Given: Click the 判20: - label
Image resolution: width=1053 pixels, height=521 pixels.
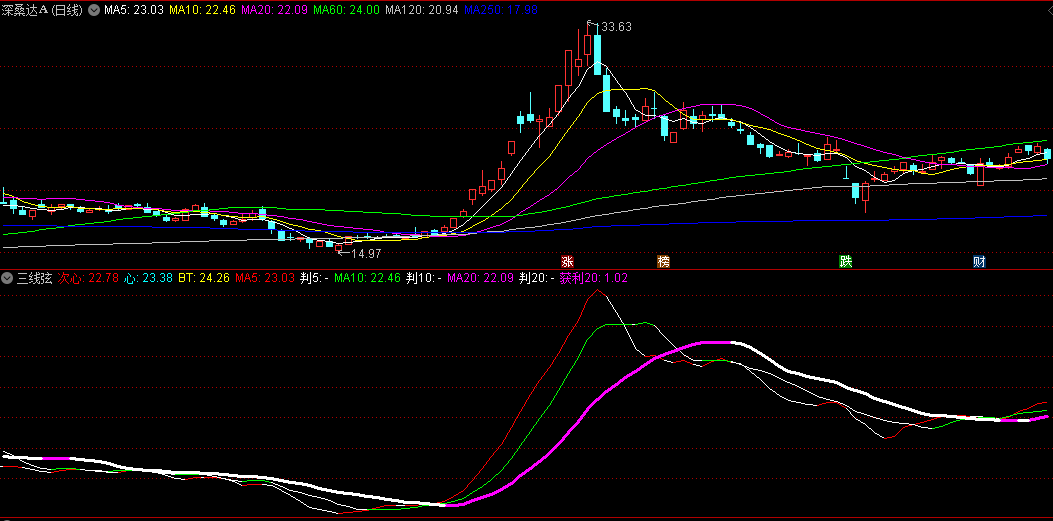Looking at the screenshot, I should point(536,277).
